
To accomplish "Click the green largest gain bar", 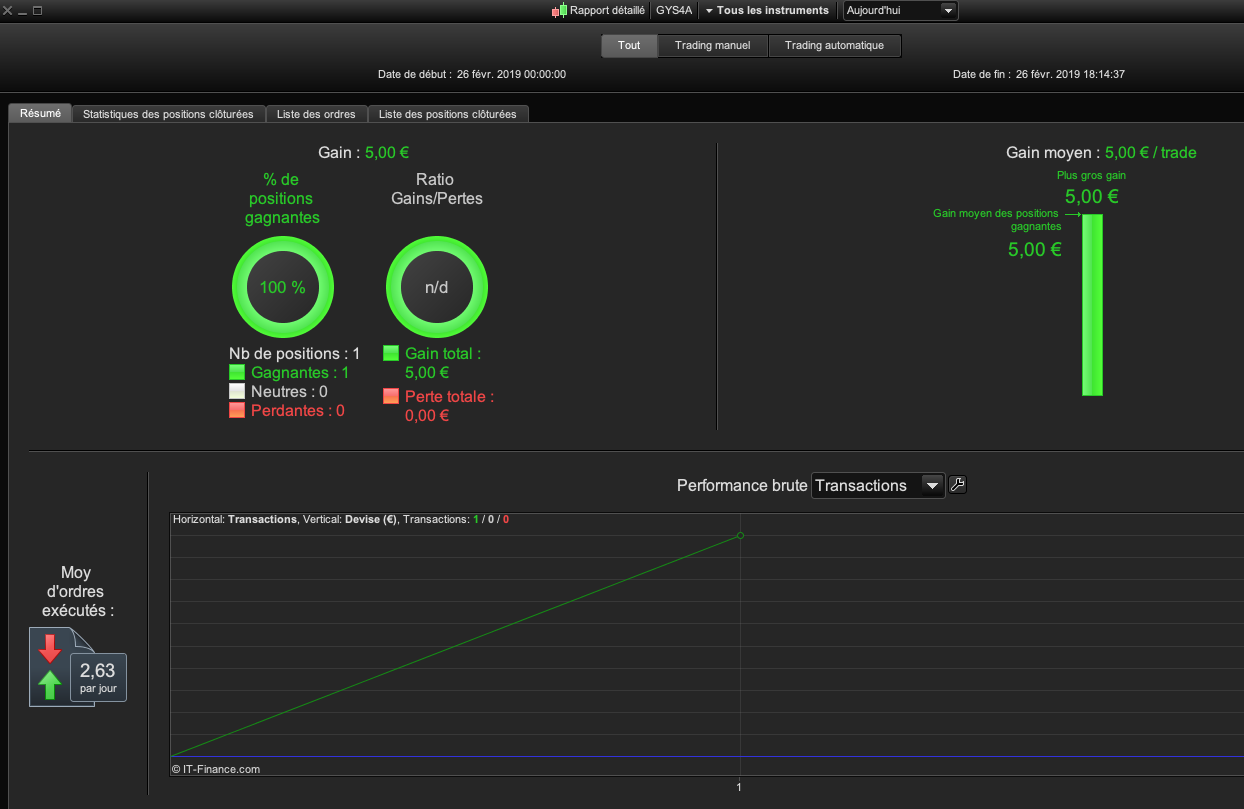I will click(x=1092, y=305).
